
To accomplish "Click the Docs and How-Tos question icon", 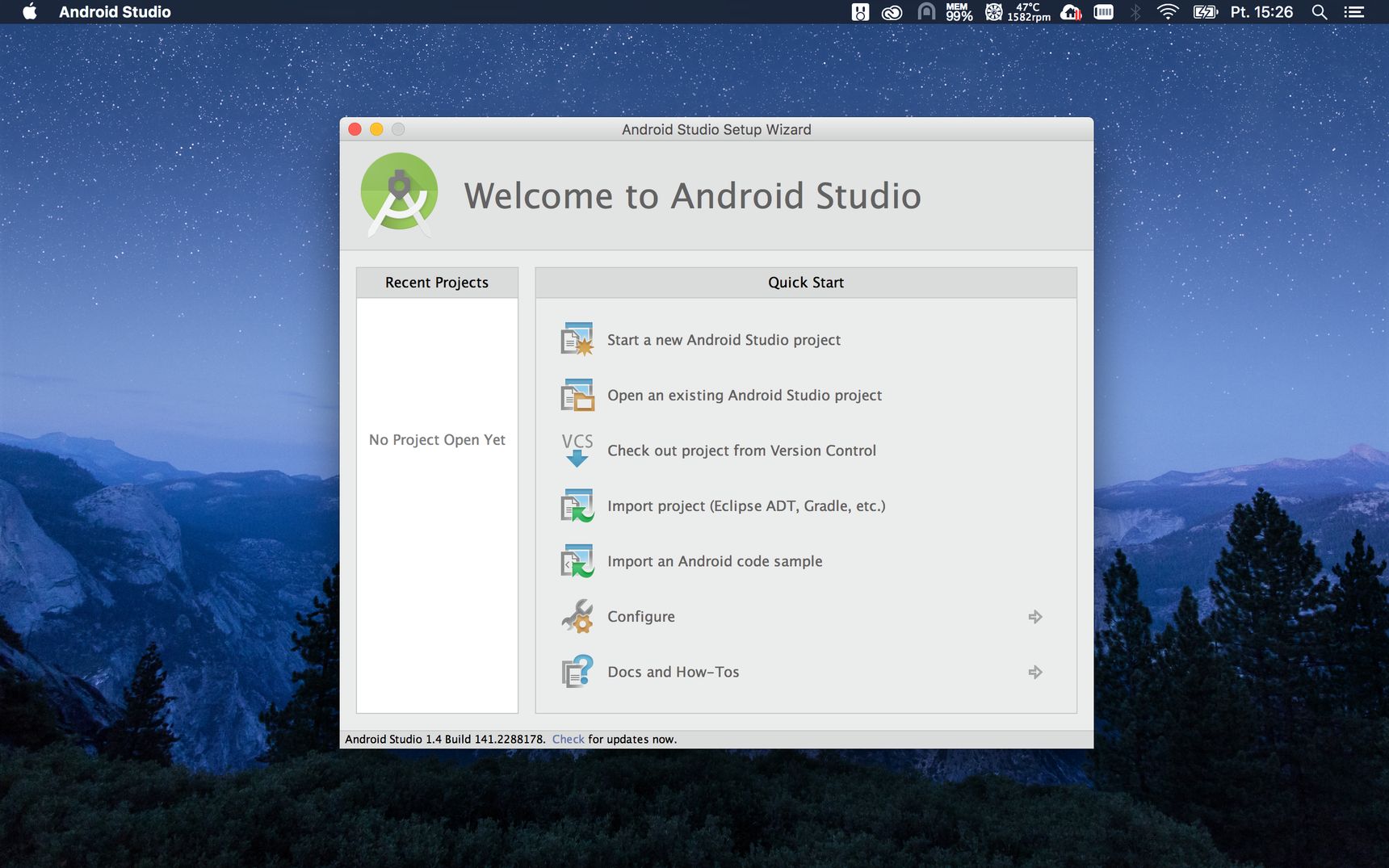I will pos(577,672).
